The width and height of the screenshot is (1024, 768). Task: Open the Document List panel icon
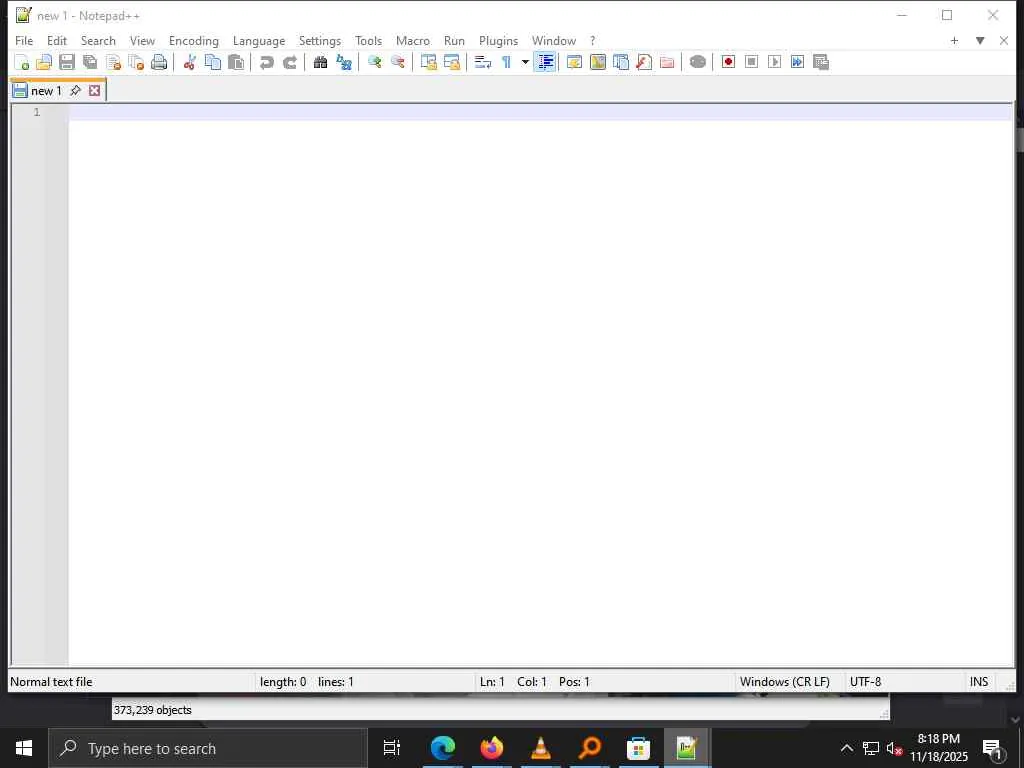coord(621,62)
